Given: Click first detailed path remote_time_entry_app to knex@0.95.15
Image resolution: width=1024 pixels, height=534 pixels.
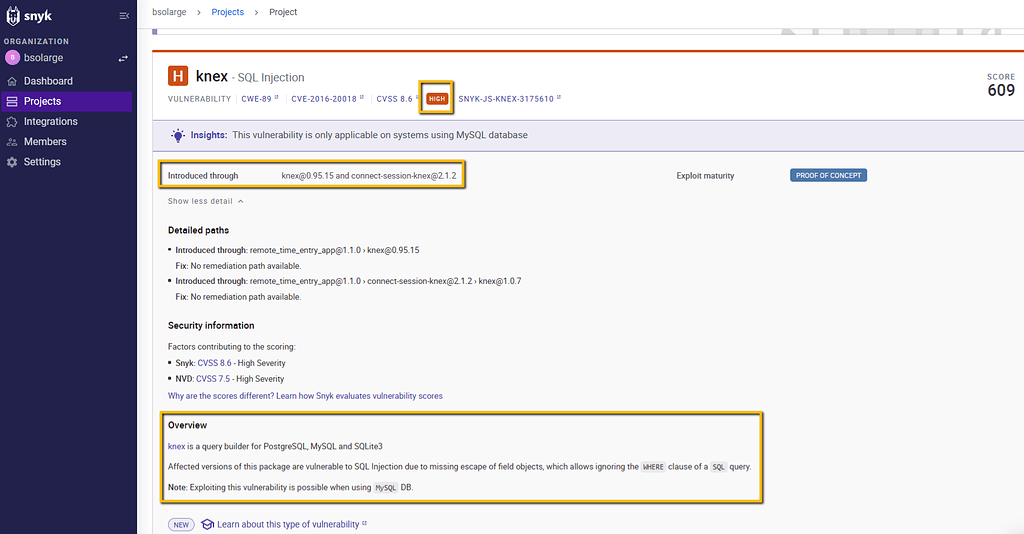Looking at the screenshot, I should pyautogui.click(x=334, y=250).
